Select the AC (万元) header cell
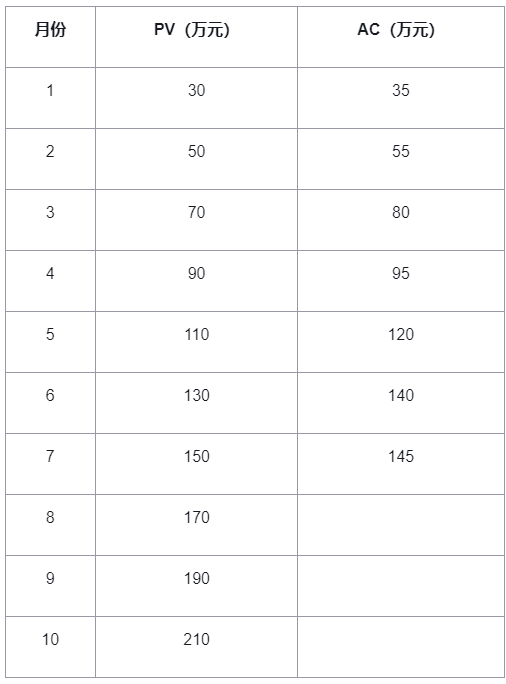This screenshot has height=684, width=506. (400, 37)
